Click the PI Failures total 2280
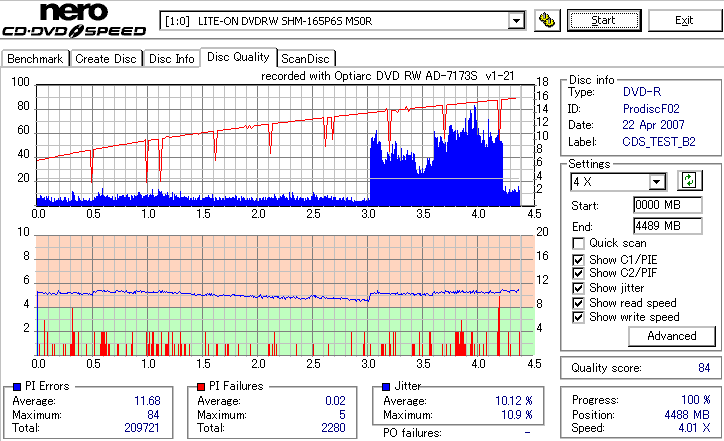 tap(333, 428)
